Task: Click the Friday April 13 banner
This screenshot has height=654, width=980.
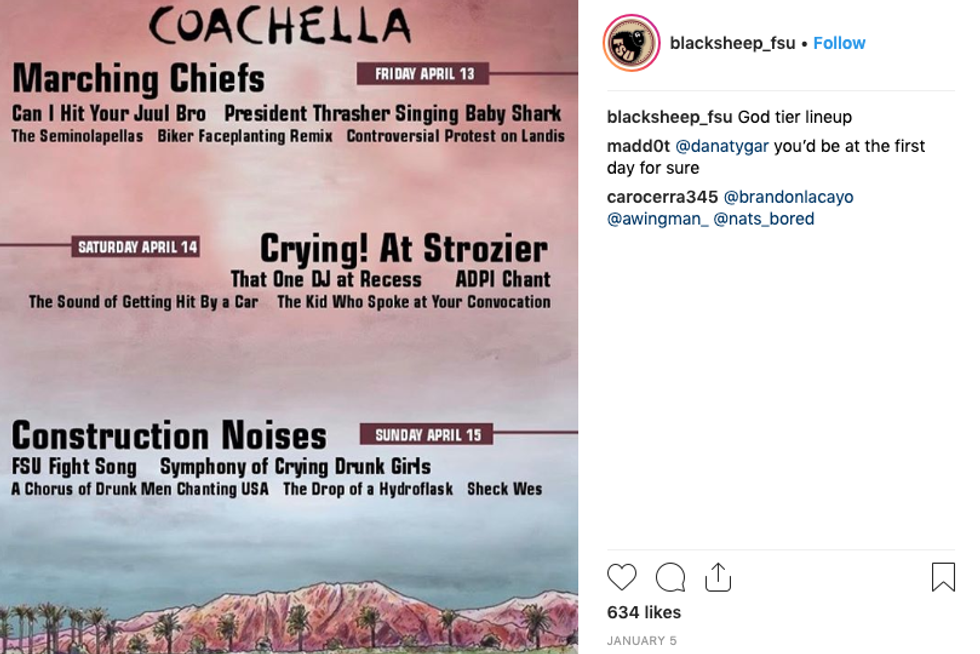Action: pos(423,74)
